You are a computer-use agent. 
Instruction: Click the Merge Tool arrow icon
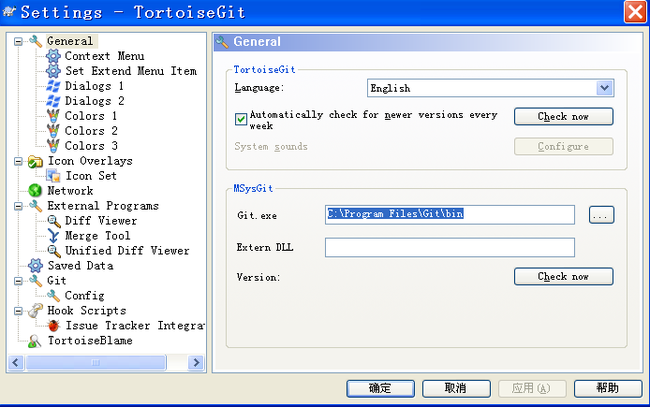pos(53,236)
